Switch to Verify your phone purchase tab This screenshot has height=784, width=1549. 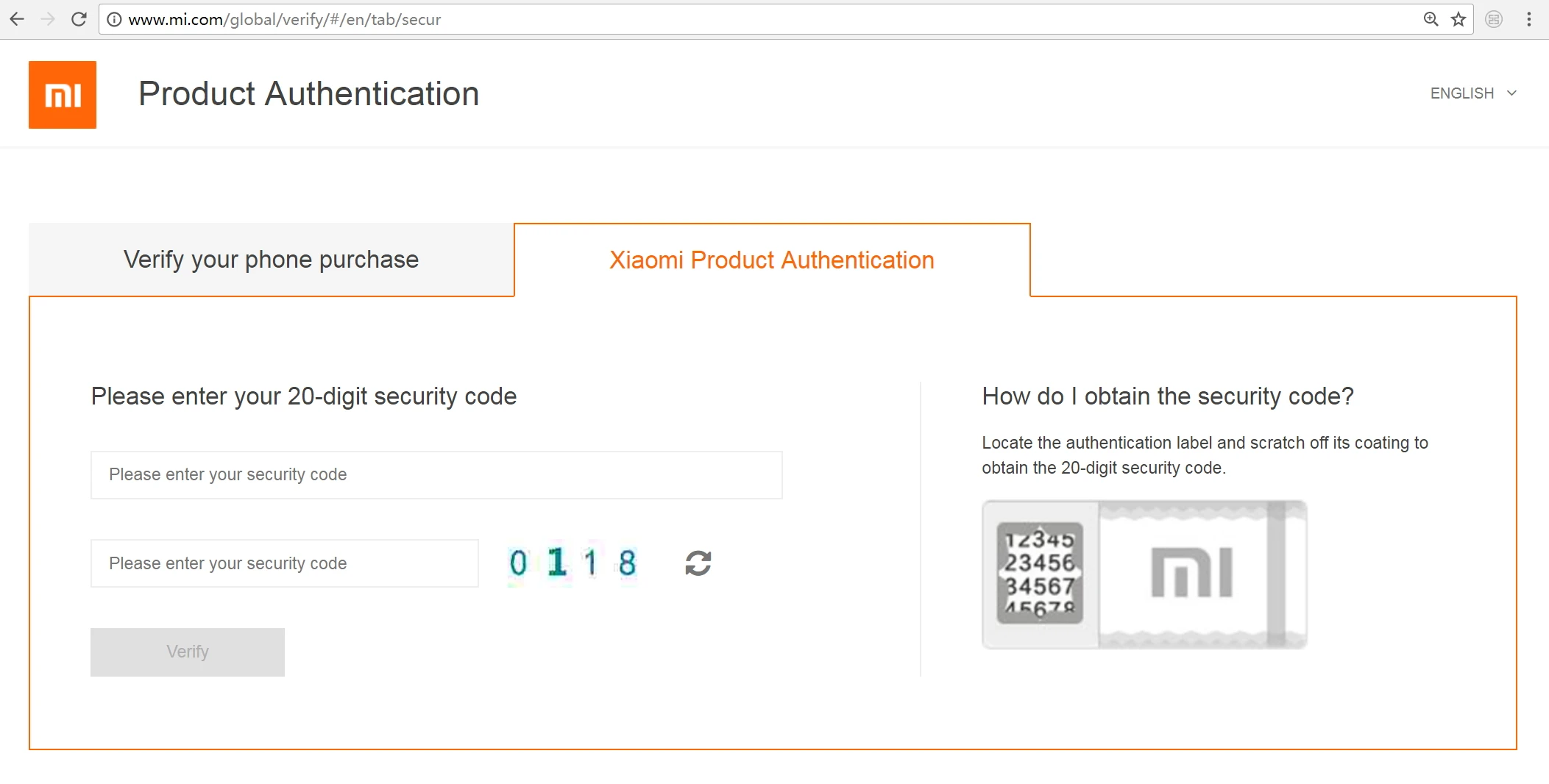point(272,260)
